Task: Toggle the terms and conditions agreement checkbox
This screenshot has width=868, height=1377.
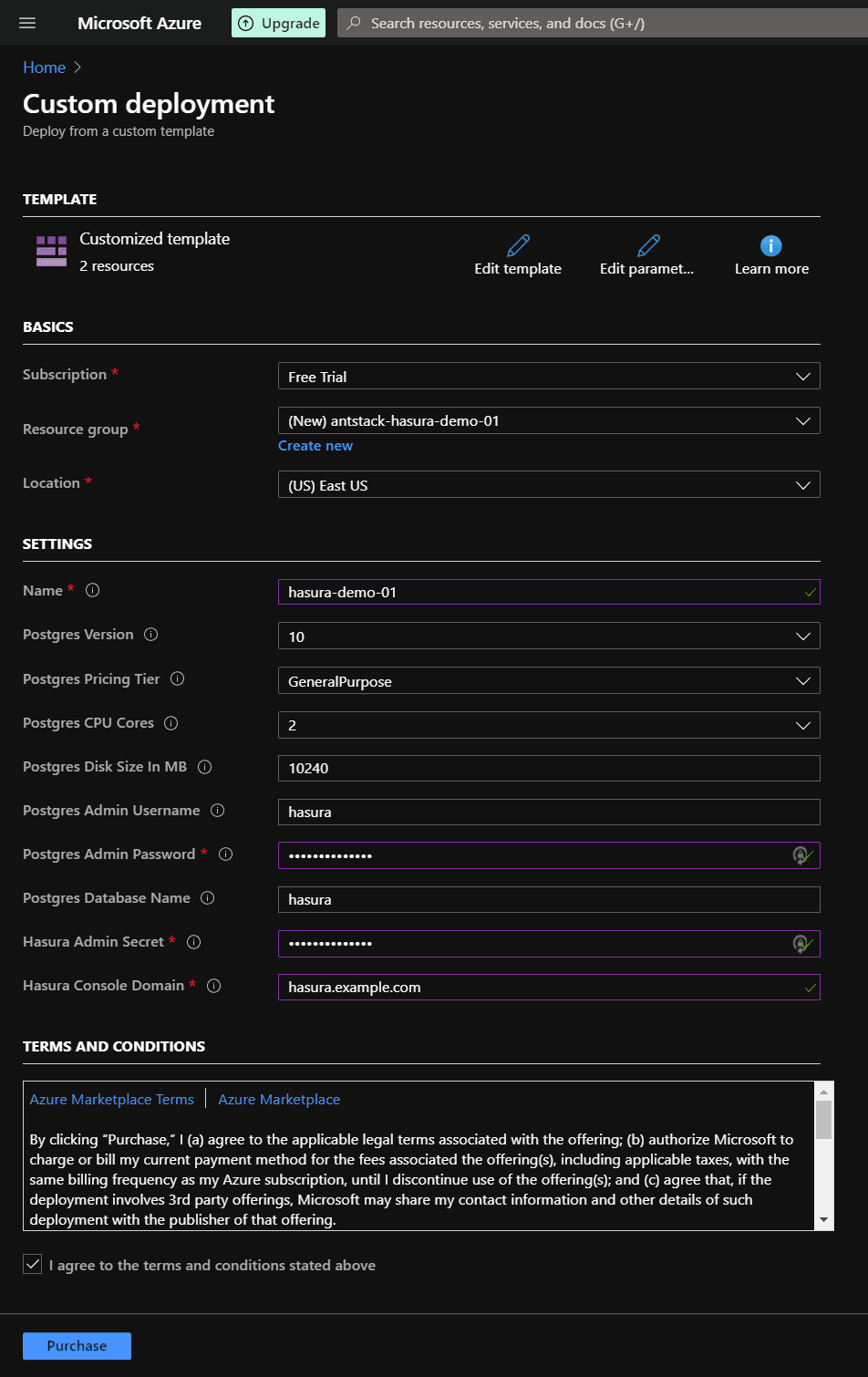Action: tap(33, 1264)
